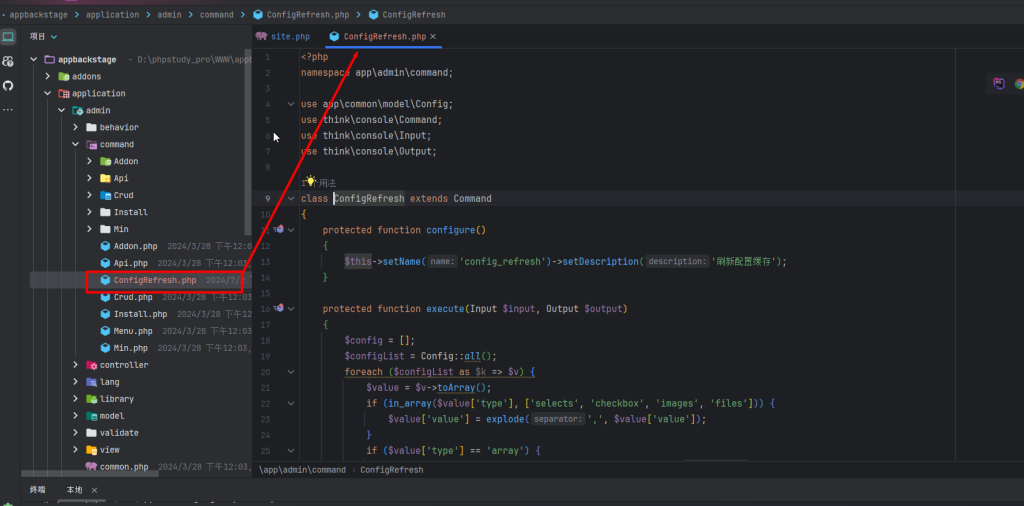Fold the execute function block

click(x=291, y=309)
